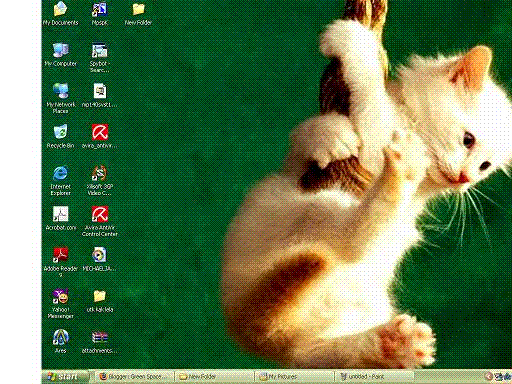Select the Spybot Search icon
Image resolution: width=512 pixels, height=384 pixels.
(x=99, y=57)
